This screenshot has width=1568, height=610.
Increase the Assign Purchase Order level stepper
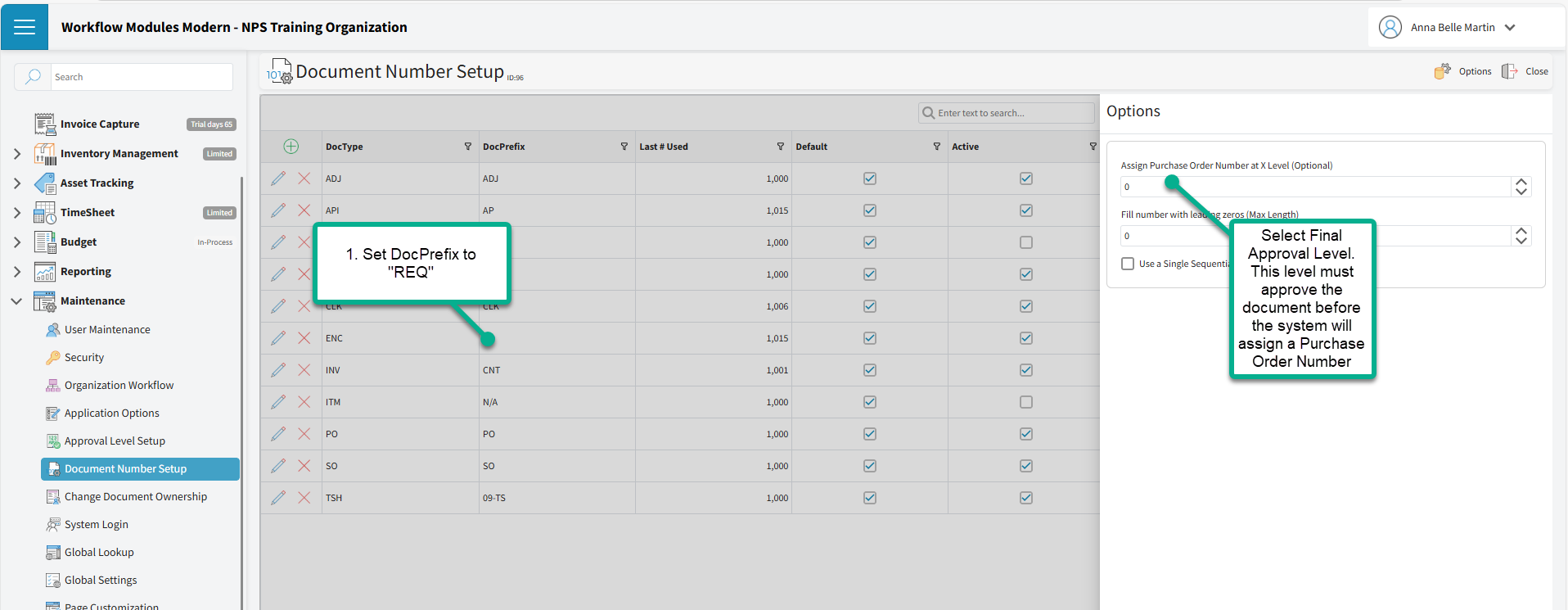click(x=1521, y=183)
